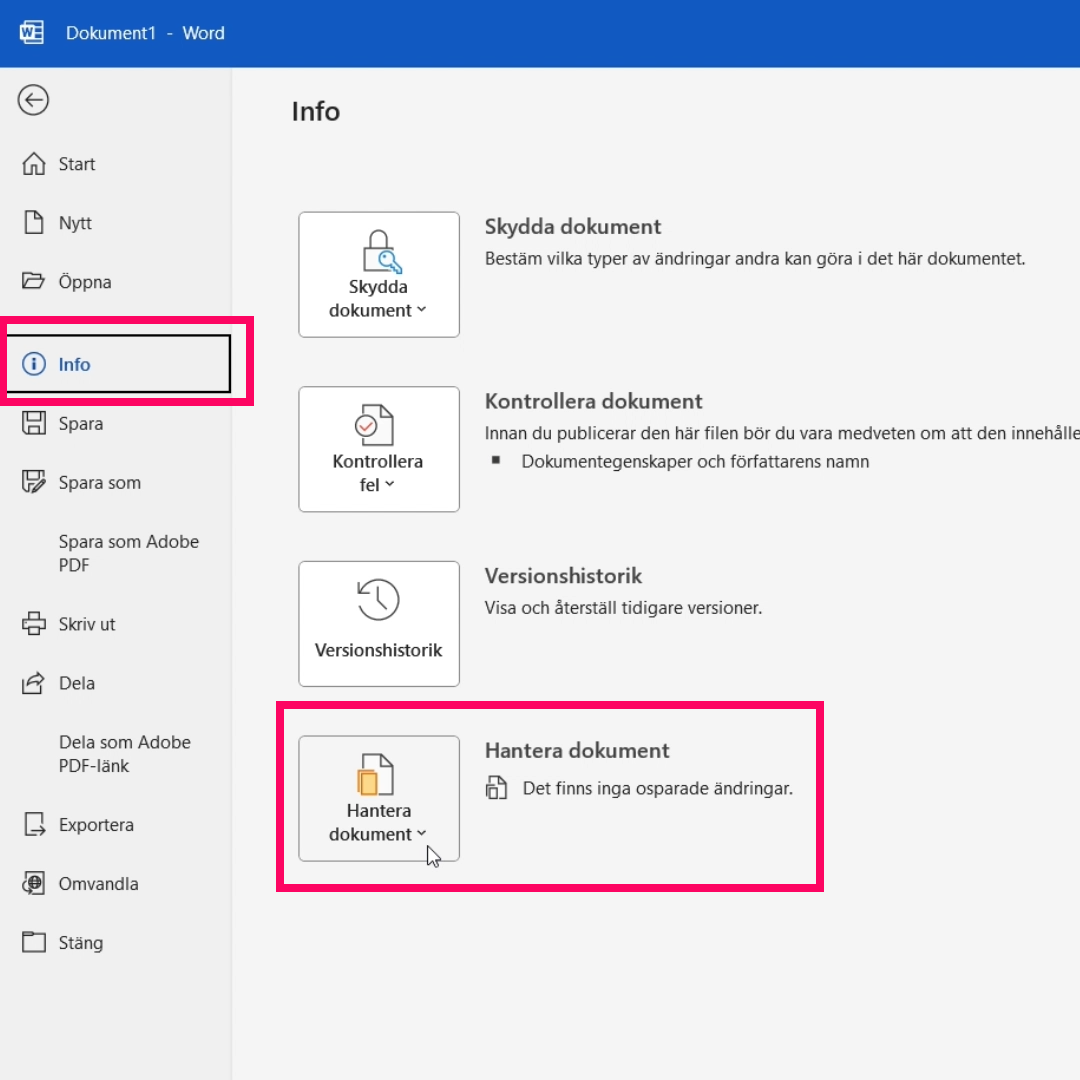1080x1080 pixels.
Task: Open the Versionshistorik button
Action: click(379, 623)
